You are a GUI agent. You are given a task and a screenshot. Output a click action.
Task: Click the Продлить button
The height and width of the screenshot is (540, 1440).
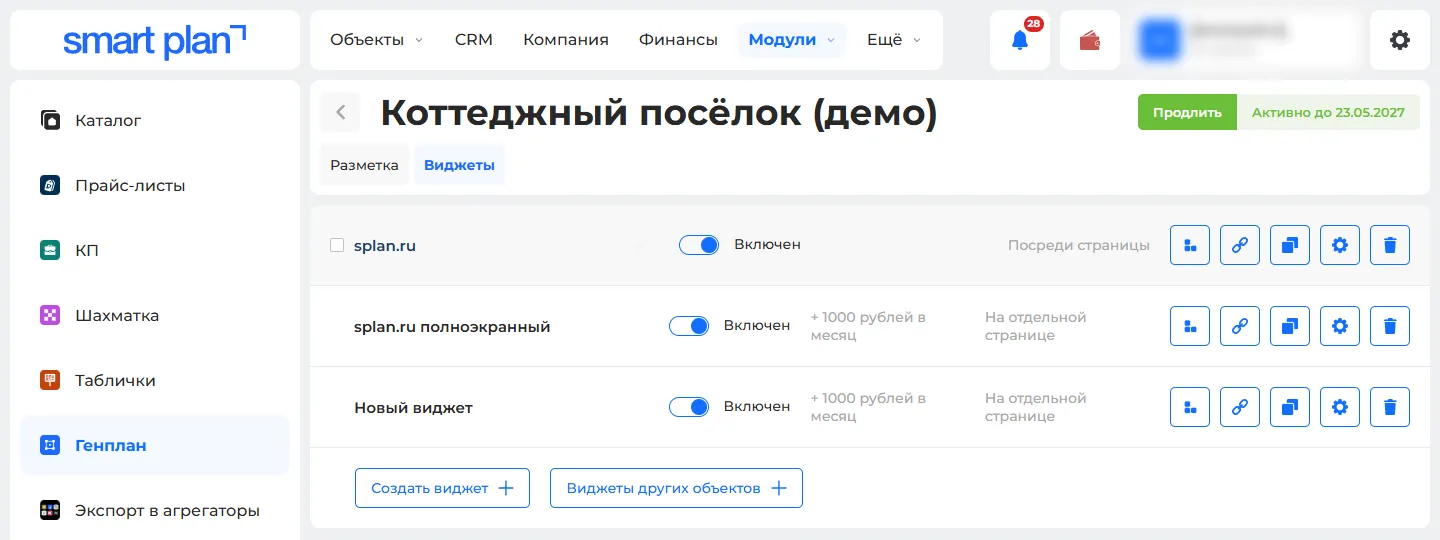[x=1187, y=112]
